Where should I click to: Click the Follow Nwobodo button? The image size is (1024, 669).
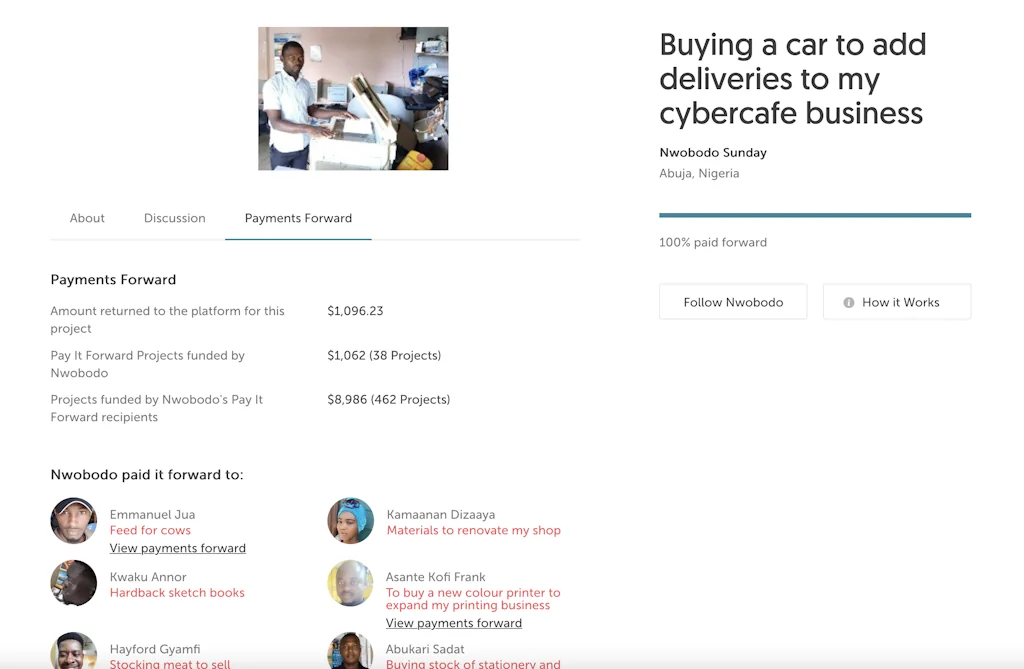[733, 302]
